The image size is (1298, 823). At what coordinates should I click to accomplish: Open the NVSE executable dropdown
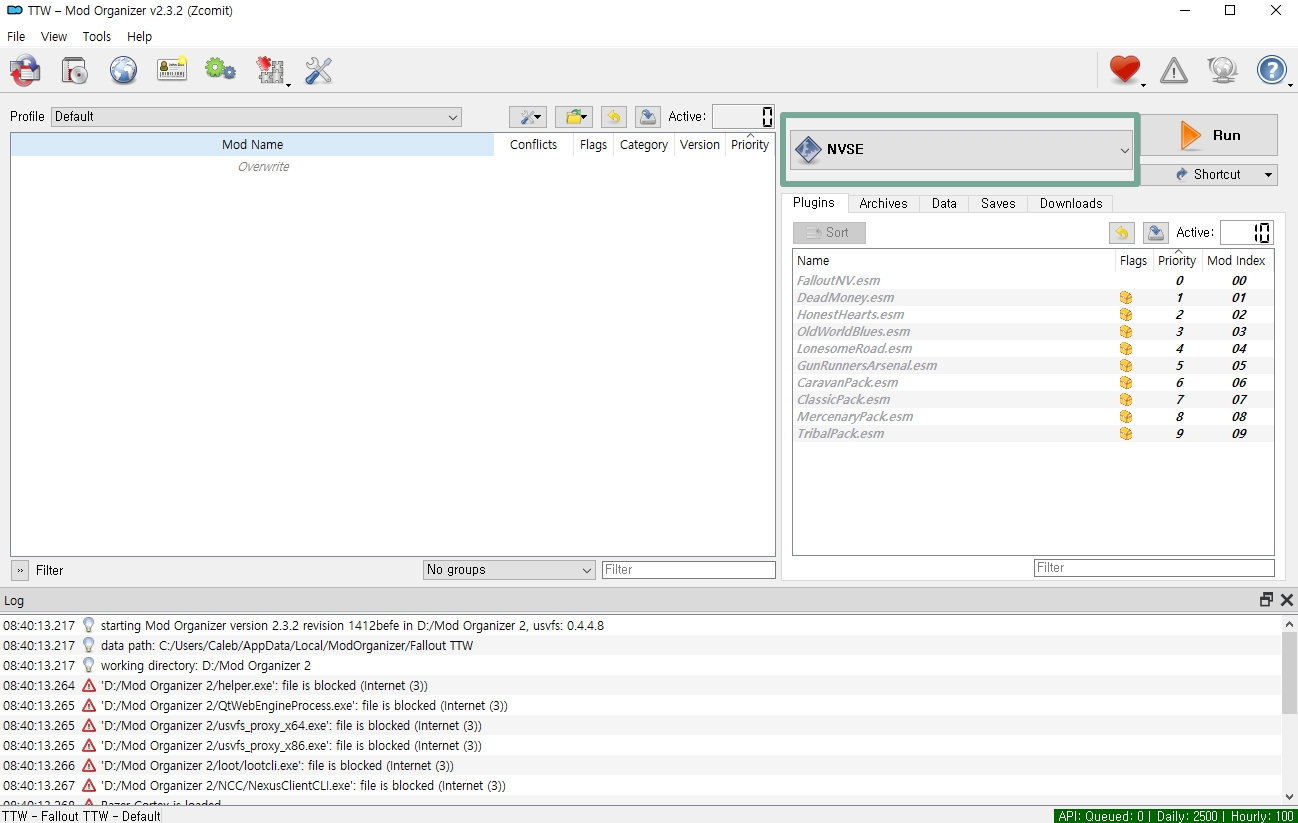click(961, 150)
